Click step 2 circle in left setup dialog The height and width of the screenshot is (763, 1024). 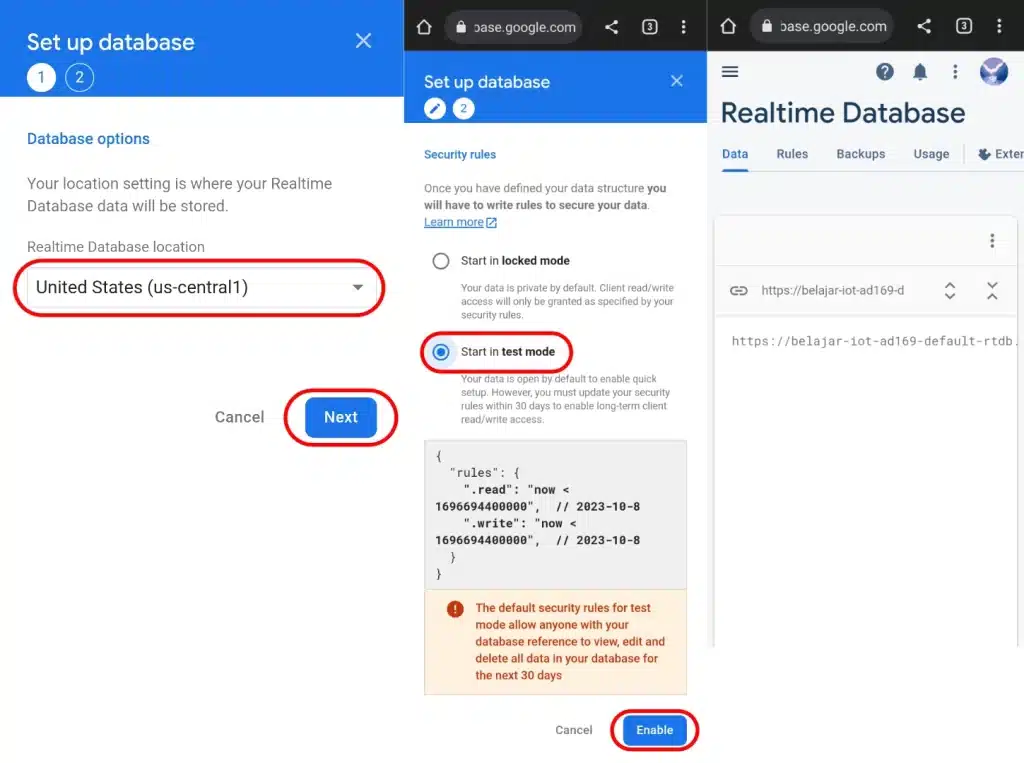[x=80, y=77]
